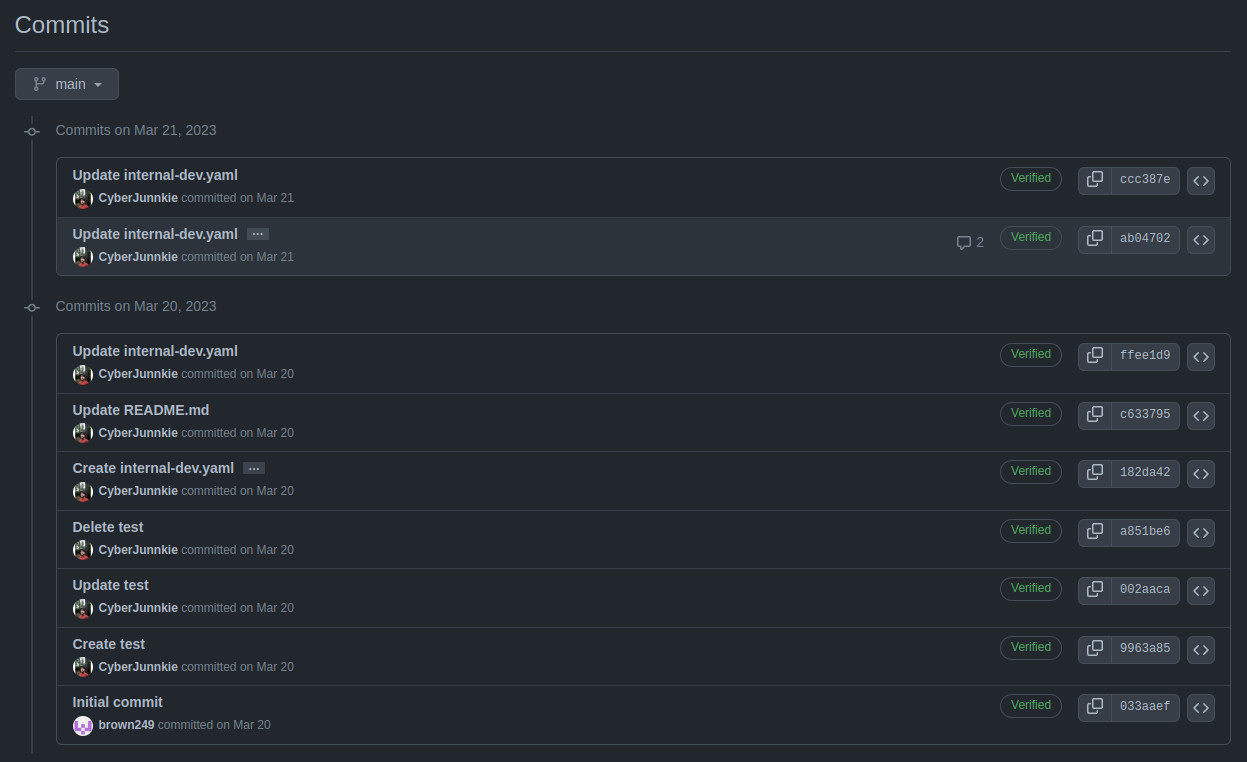Open comments icon on commit ab04702

click(970, 242)
